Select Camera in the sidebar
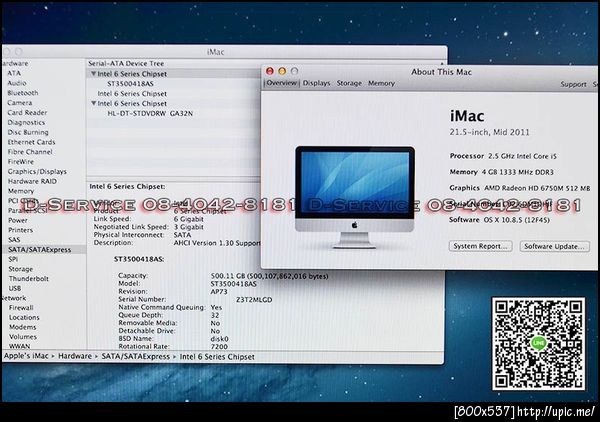The height and width of the screenshot is (422, 600). (20, 103)
